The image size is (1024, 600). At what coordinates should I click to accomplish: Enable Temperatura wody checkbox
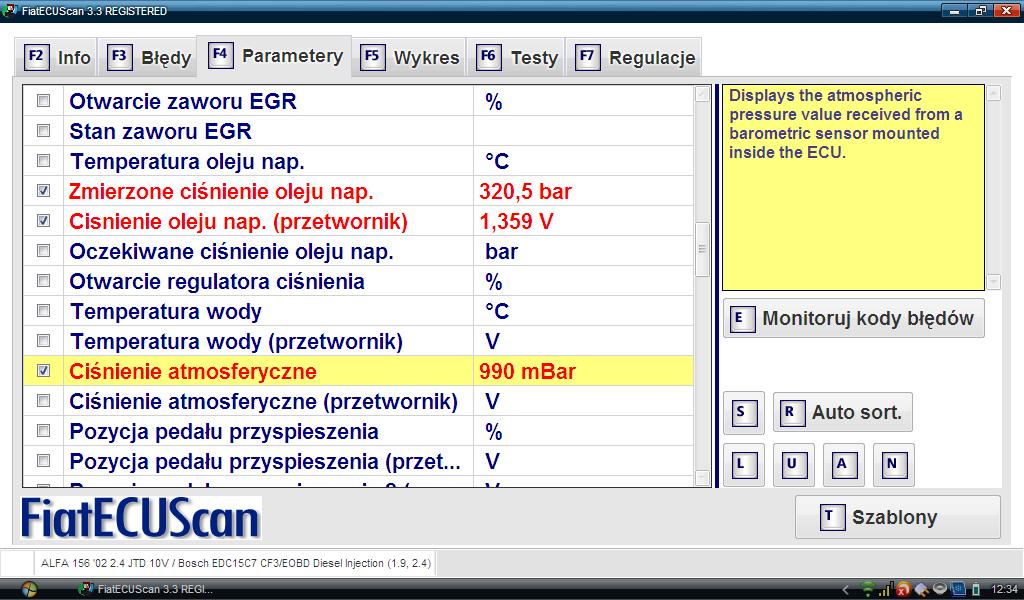pos(43,311)
